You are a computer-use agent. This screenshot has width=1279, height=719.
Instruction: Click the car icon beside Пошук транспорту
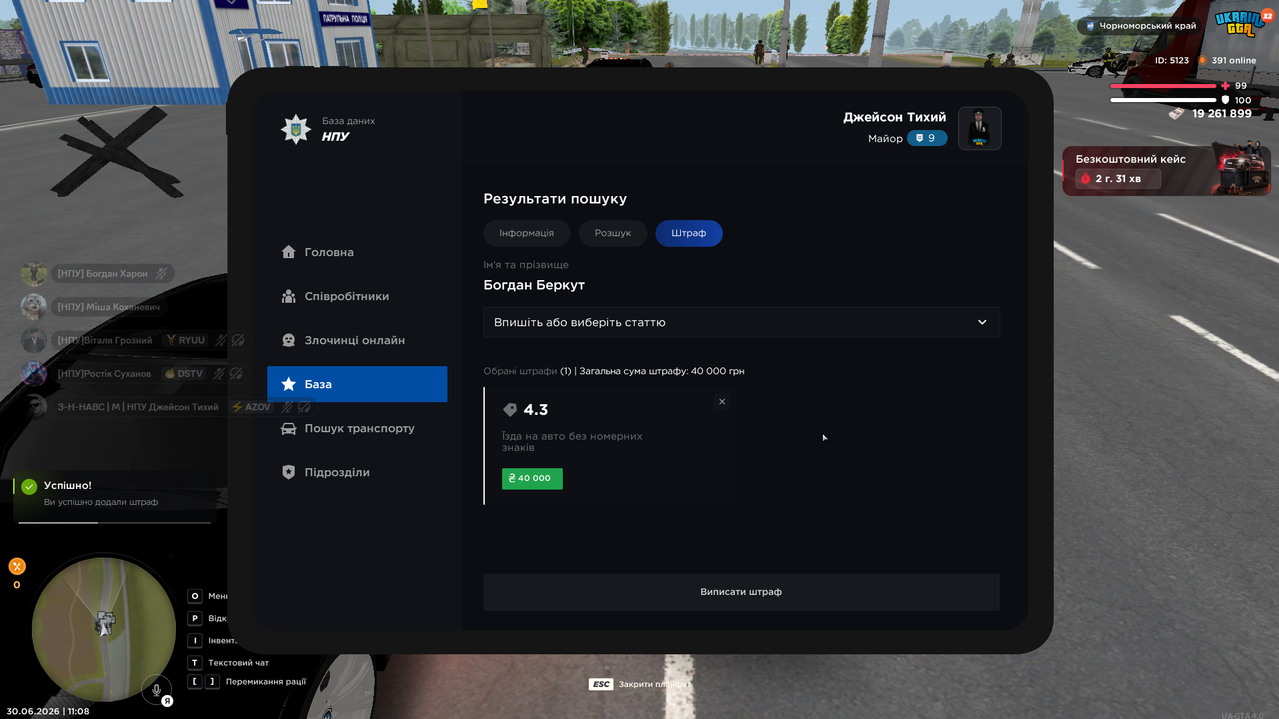point(289,428)
